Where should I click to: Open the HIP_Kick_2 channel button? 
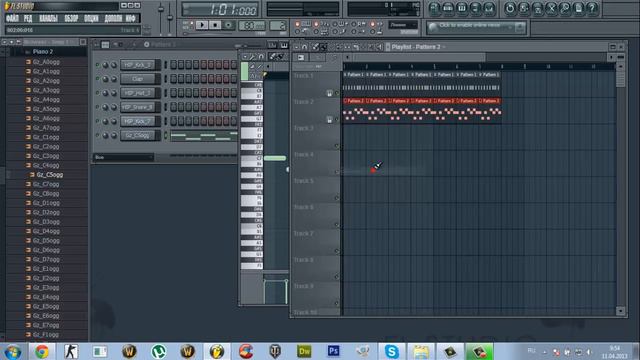click(x=138, y=65)
